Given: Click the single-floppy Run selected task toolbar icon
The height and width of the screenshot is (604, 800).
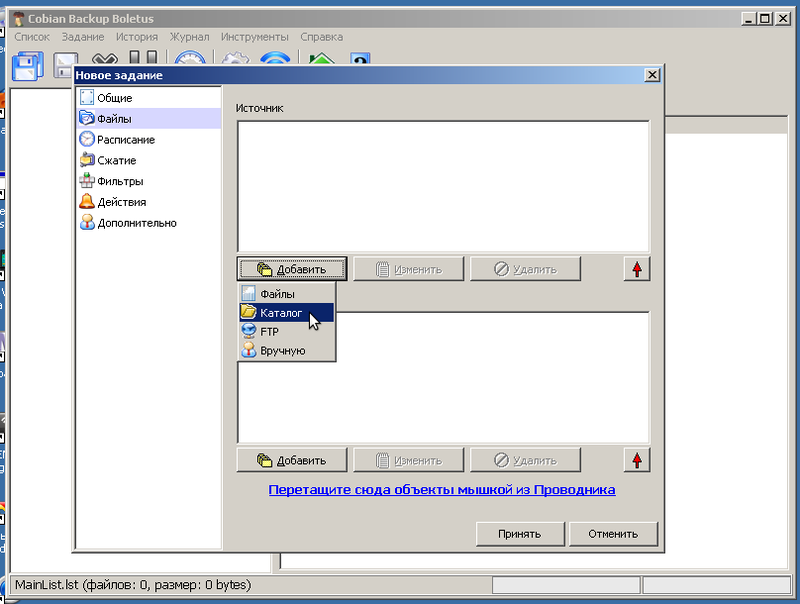Looking at the screenshot, I should click(65, 65).
